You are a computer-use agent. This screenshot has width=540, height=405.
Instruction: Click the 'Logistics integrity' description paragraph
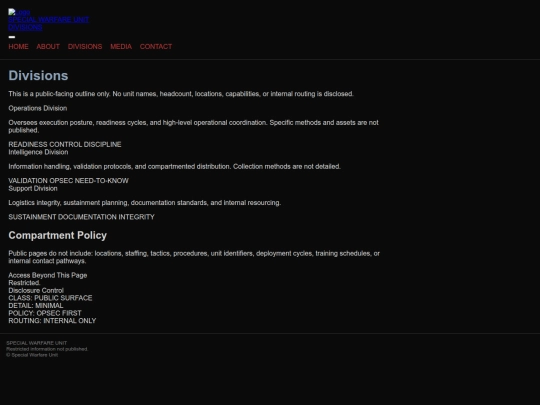(x=145, y=202)
